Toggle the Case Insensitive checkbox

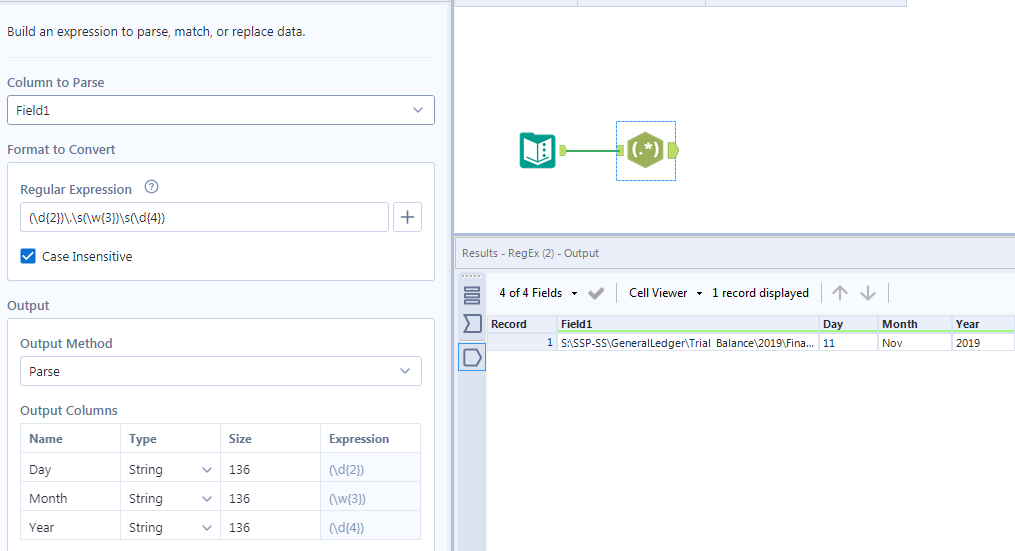pyautogui.click(x=29, y=256)
